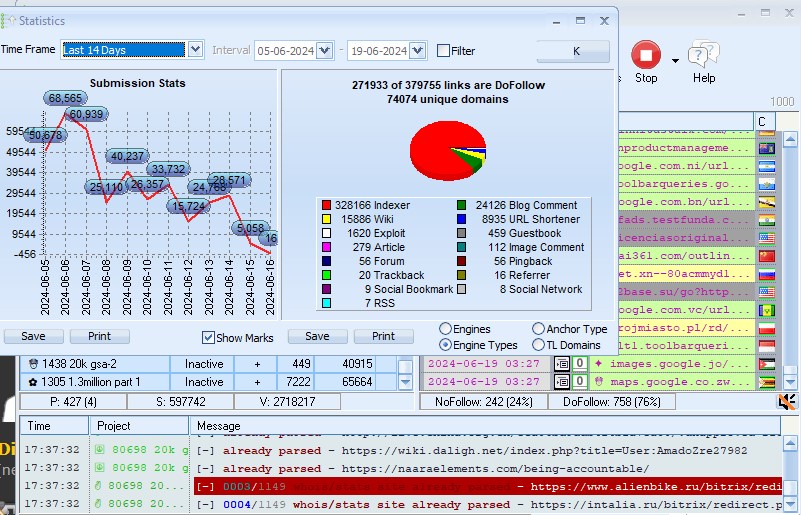This screenshot has width=801, height=515.
Task: Click the flag in ltl.toolbarqueri row
Action: click(767, 346)
